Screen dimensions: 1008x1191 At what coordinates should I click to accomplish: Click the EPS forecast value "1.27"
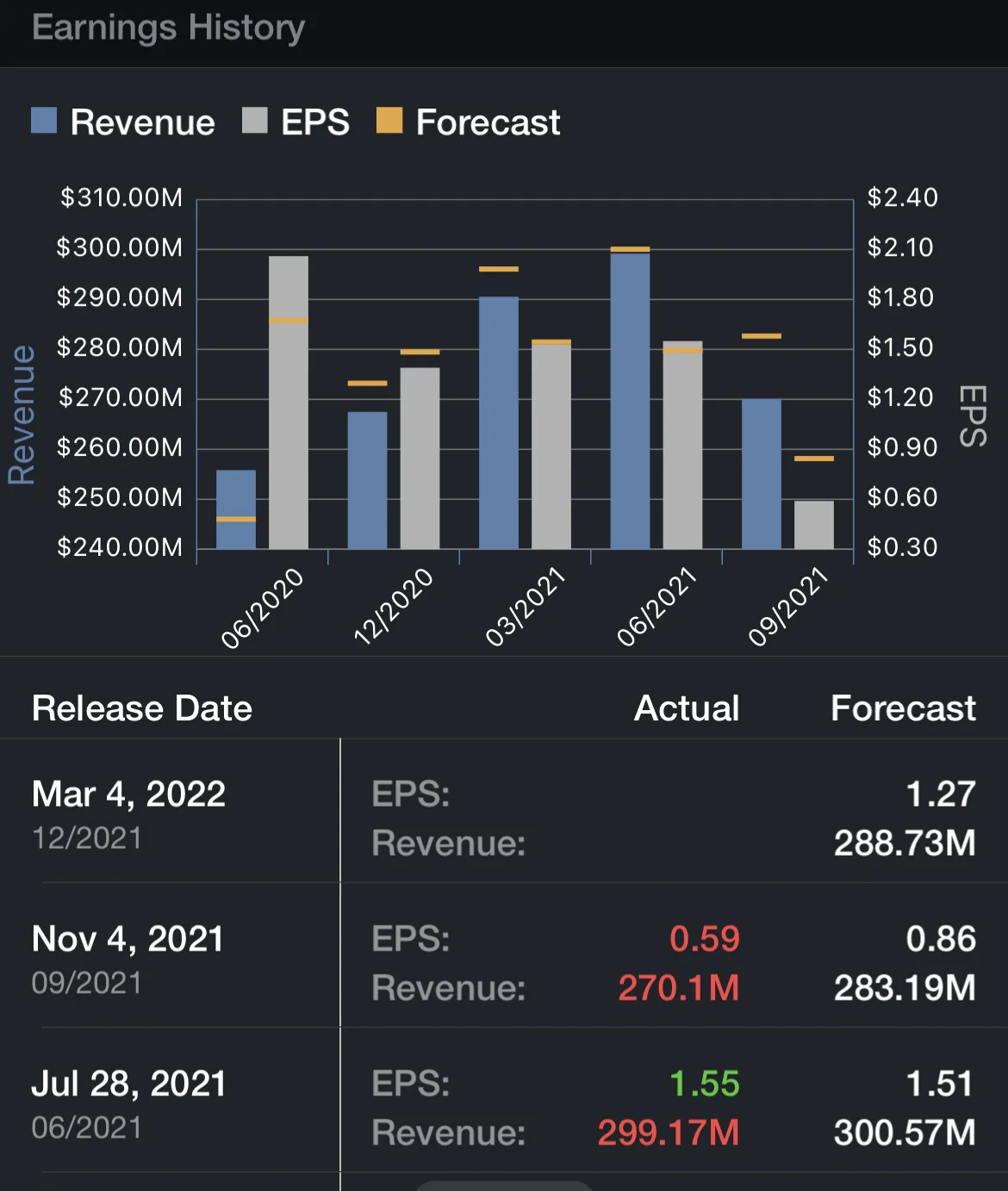click(941, 794)
